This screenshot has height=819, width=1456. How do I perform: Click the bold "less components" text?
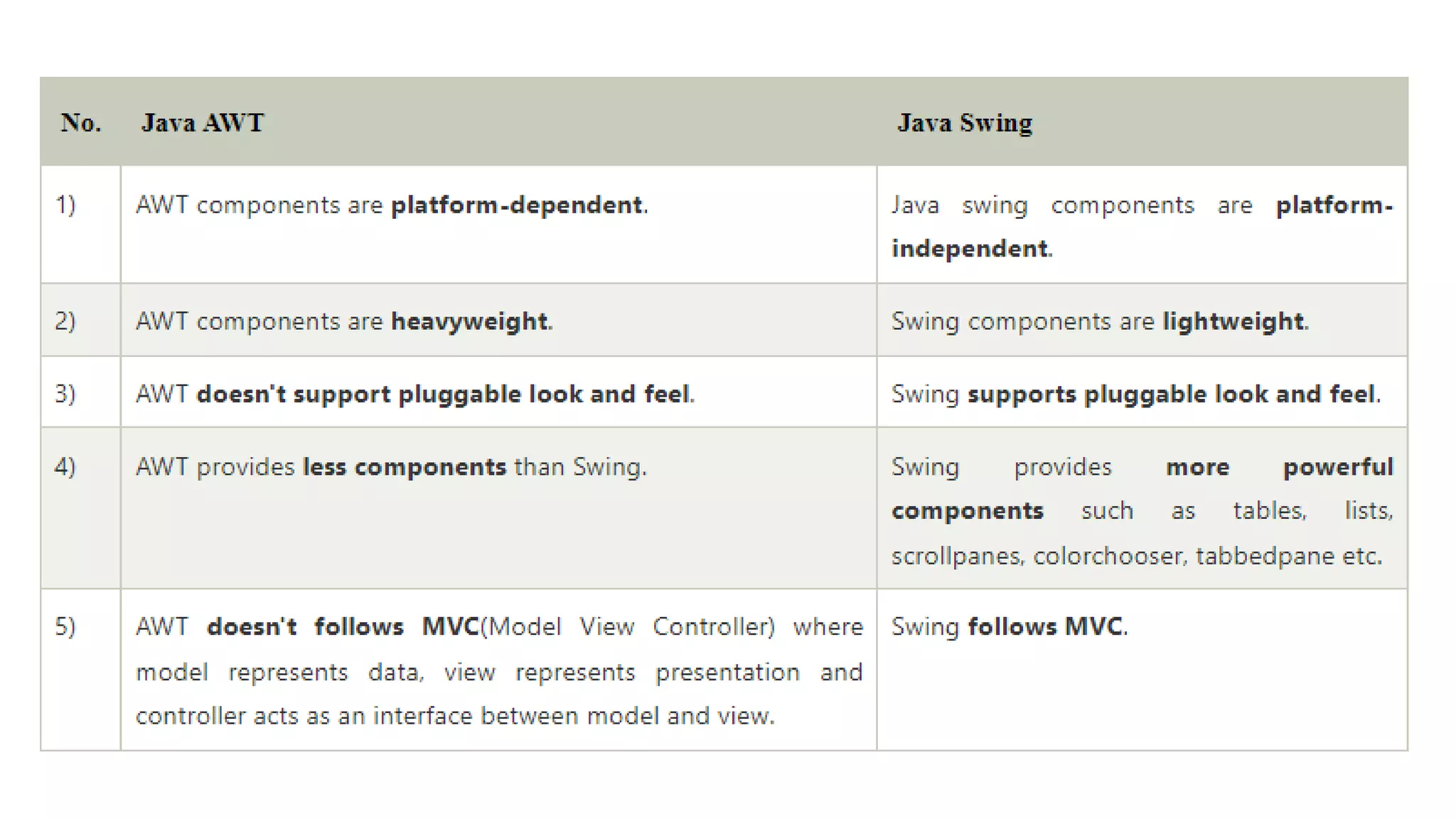(x=404, y=467)
